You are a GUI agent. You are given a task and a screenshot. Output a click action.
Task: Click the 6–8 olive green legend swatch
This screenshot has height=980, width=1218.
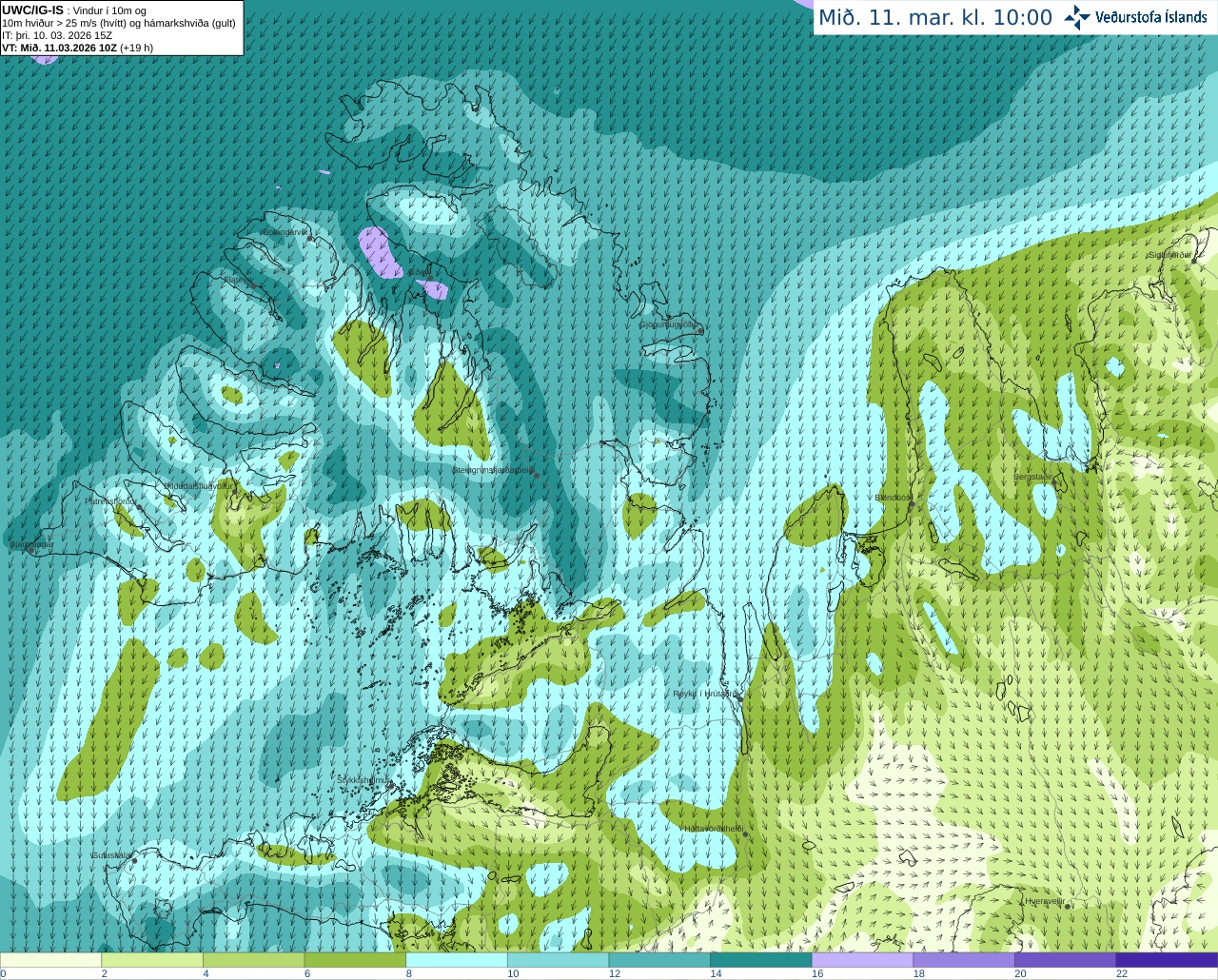(x=355, y=960)
